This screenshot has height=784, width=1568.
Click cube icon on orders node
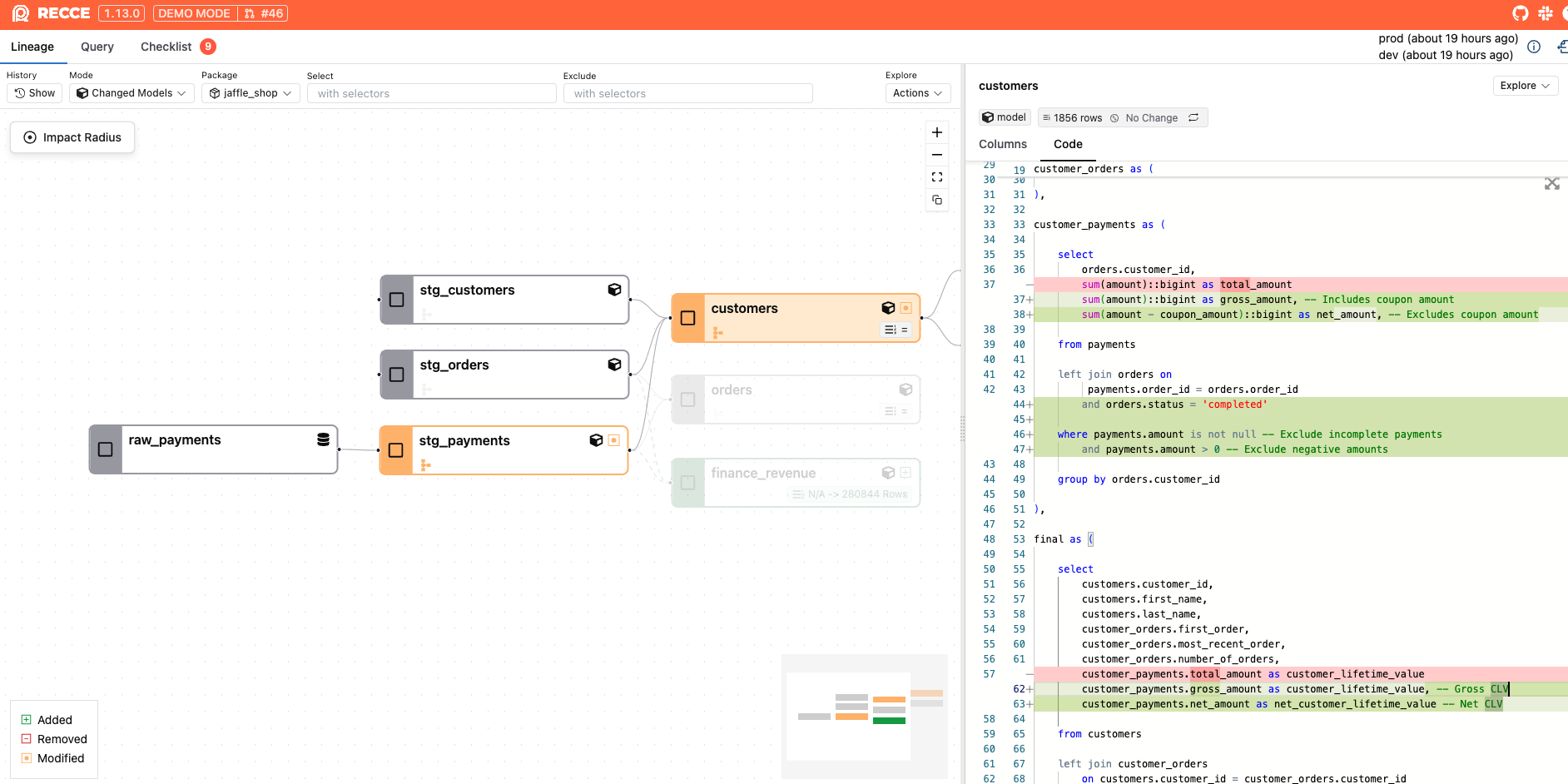906,390
